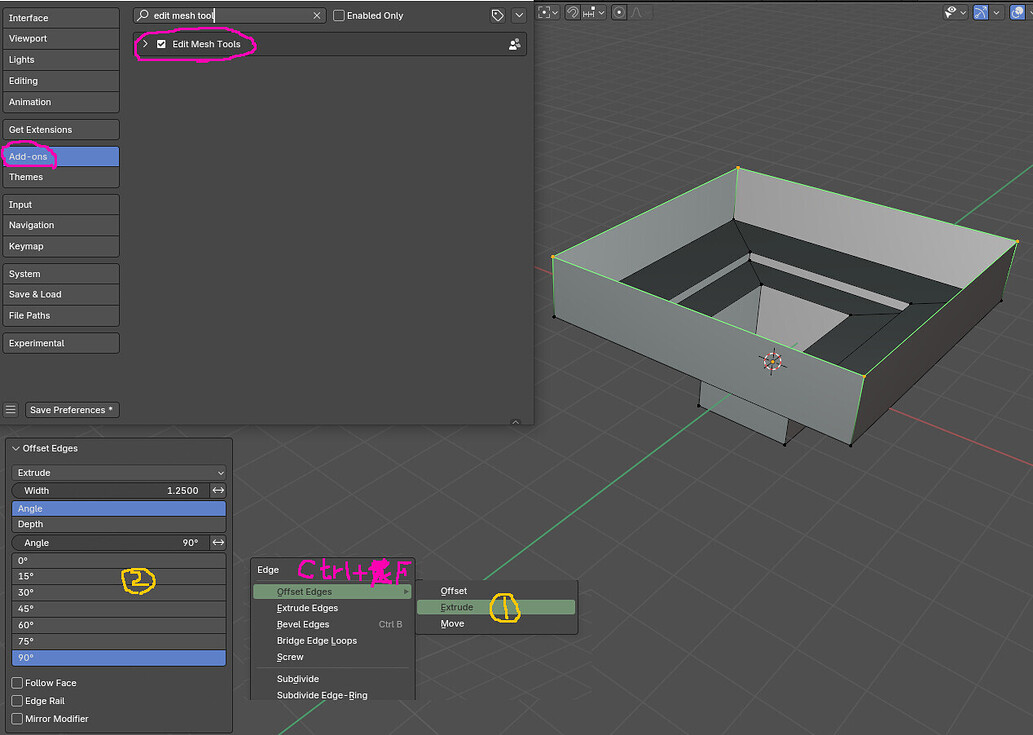Enable the Follow Face checkbox
Viewport: 1033px width, 735px height.
(17, 683)
